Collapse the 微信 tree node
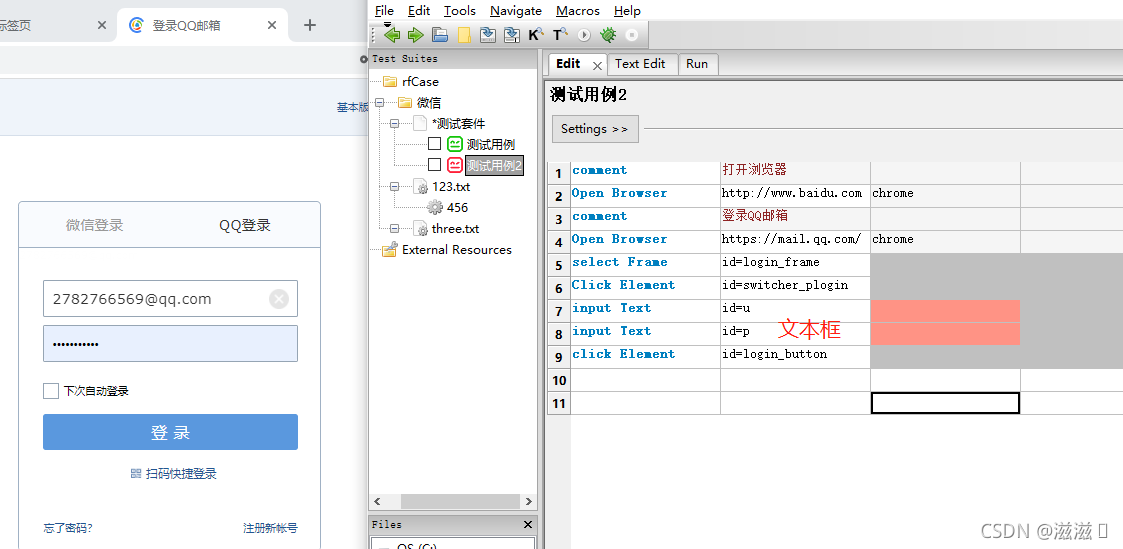 380,102
